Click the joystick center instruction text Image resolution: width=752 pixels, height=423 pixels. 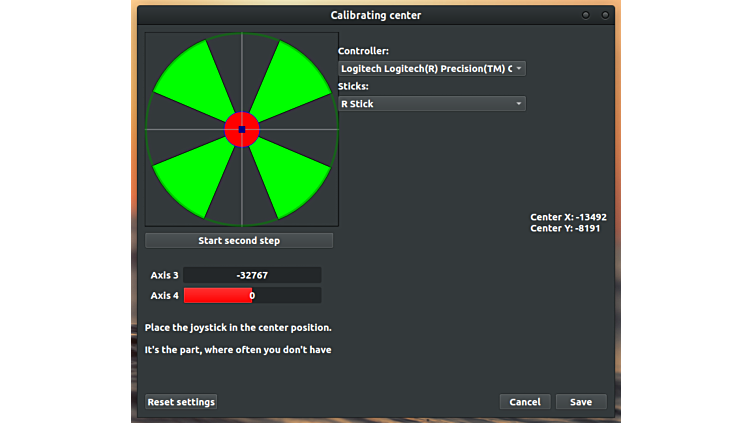point(238,328)
